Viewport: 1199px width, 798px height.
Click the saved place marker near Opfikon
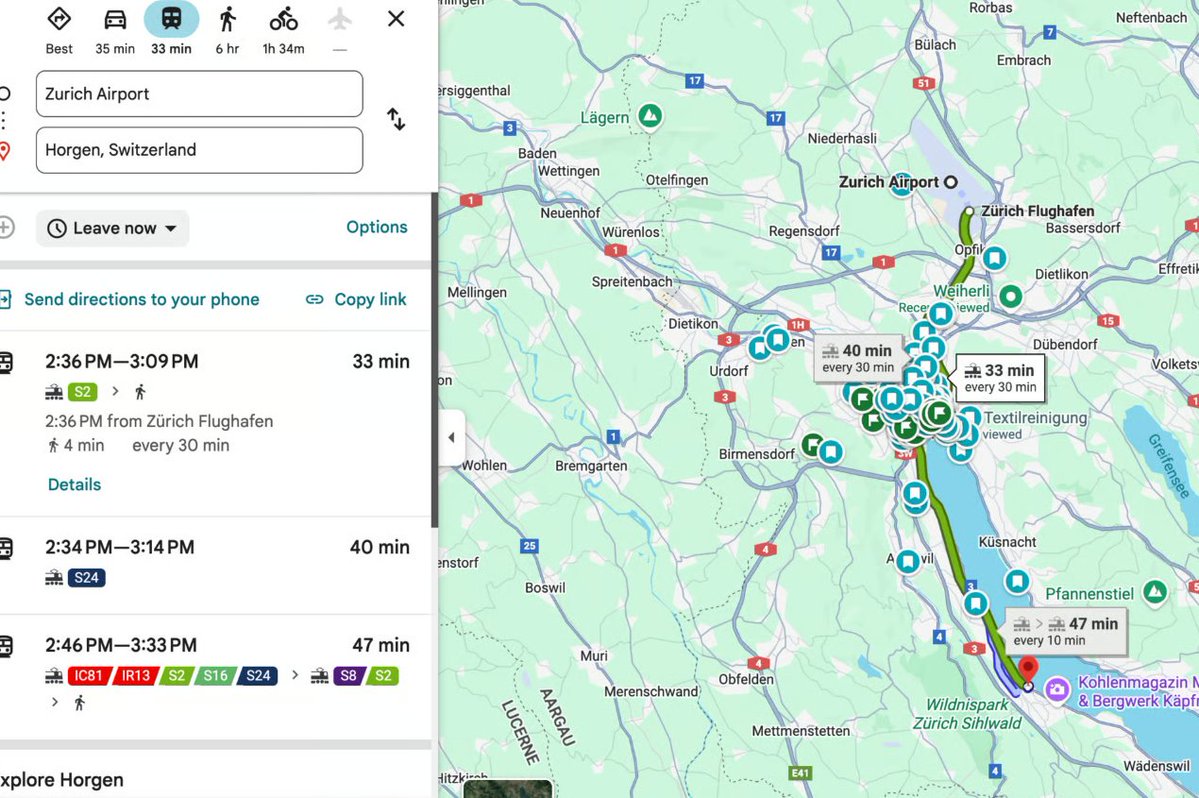click(x=994, y=258)
